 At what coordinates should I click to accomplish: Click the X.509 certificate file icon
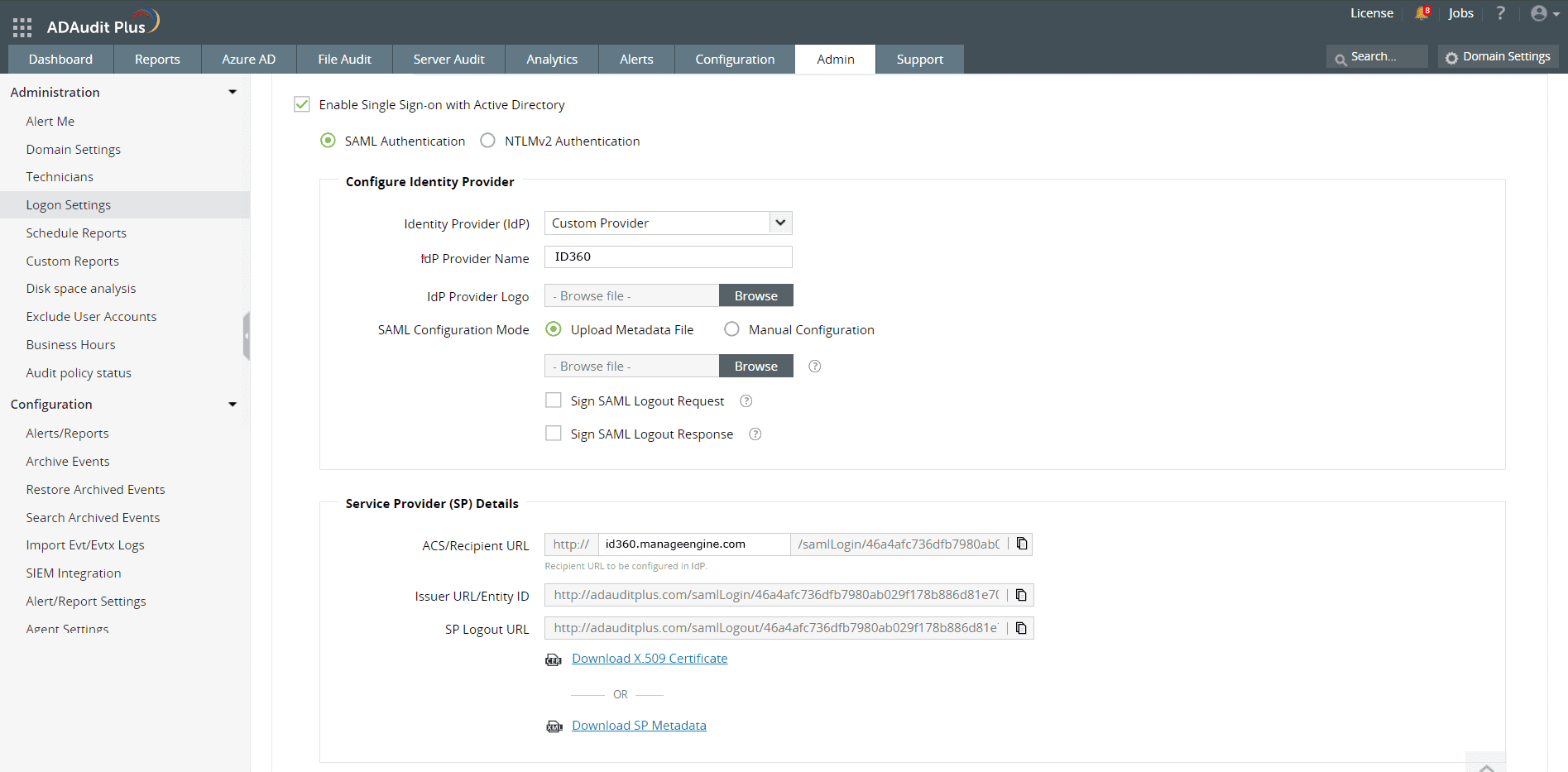tap(554, 659)
